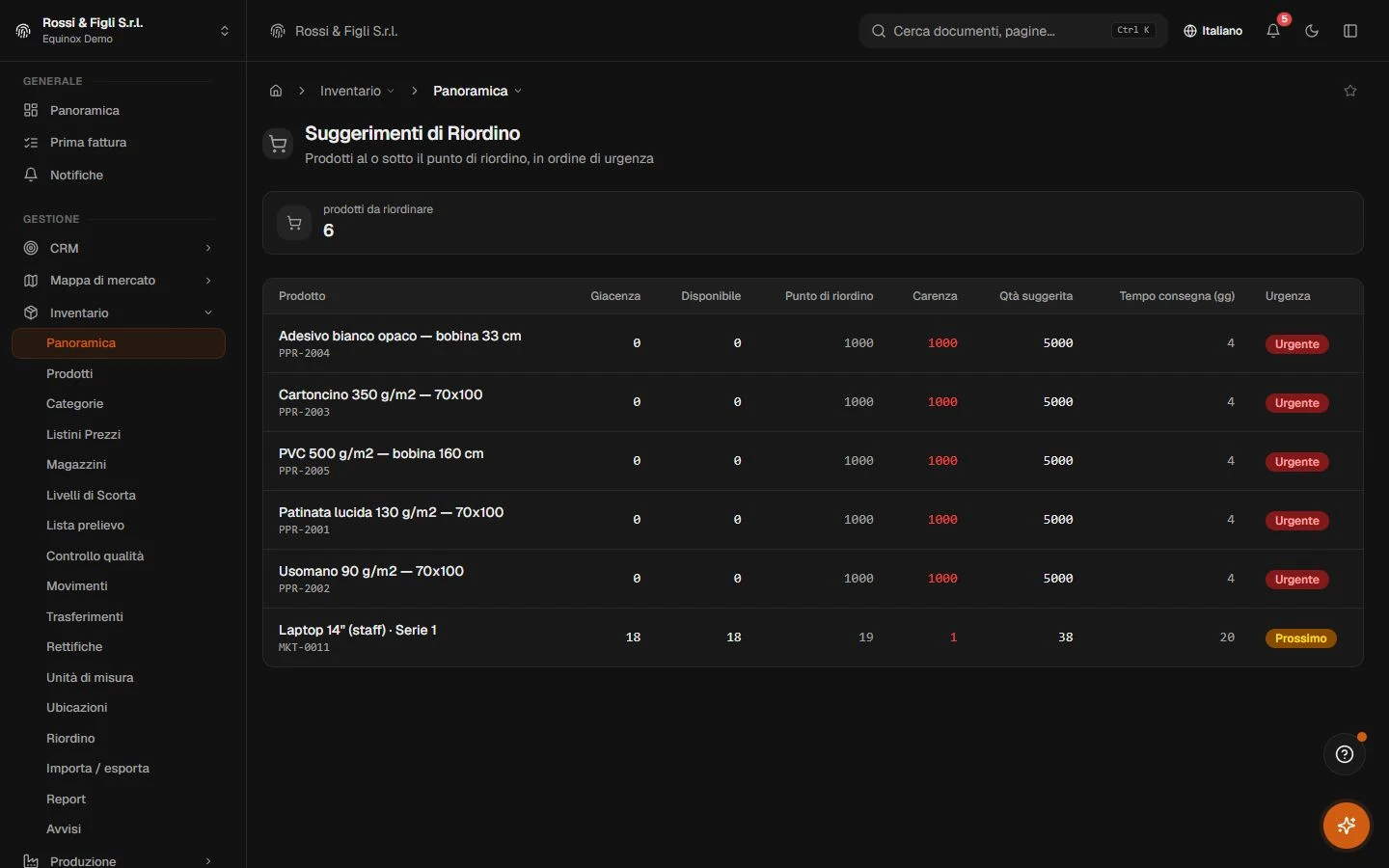Sort by Urgenza column header

tap(1288, 296)
